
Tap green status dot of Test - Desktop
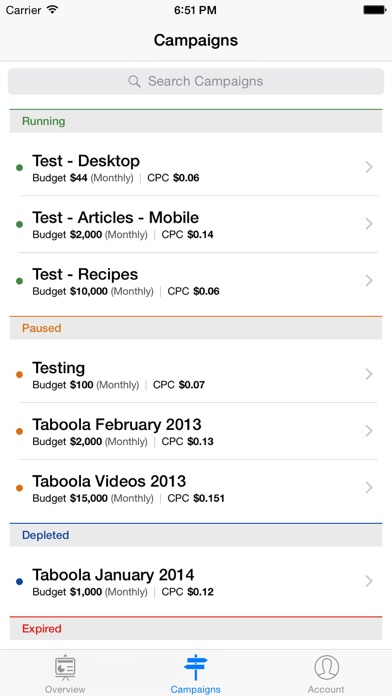(x=20, y=168)
